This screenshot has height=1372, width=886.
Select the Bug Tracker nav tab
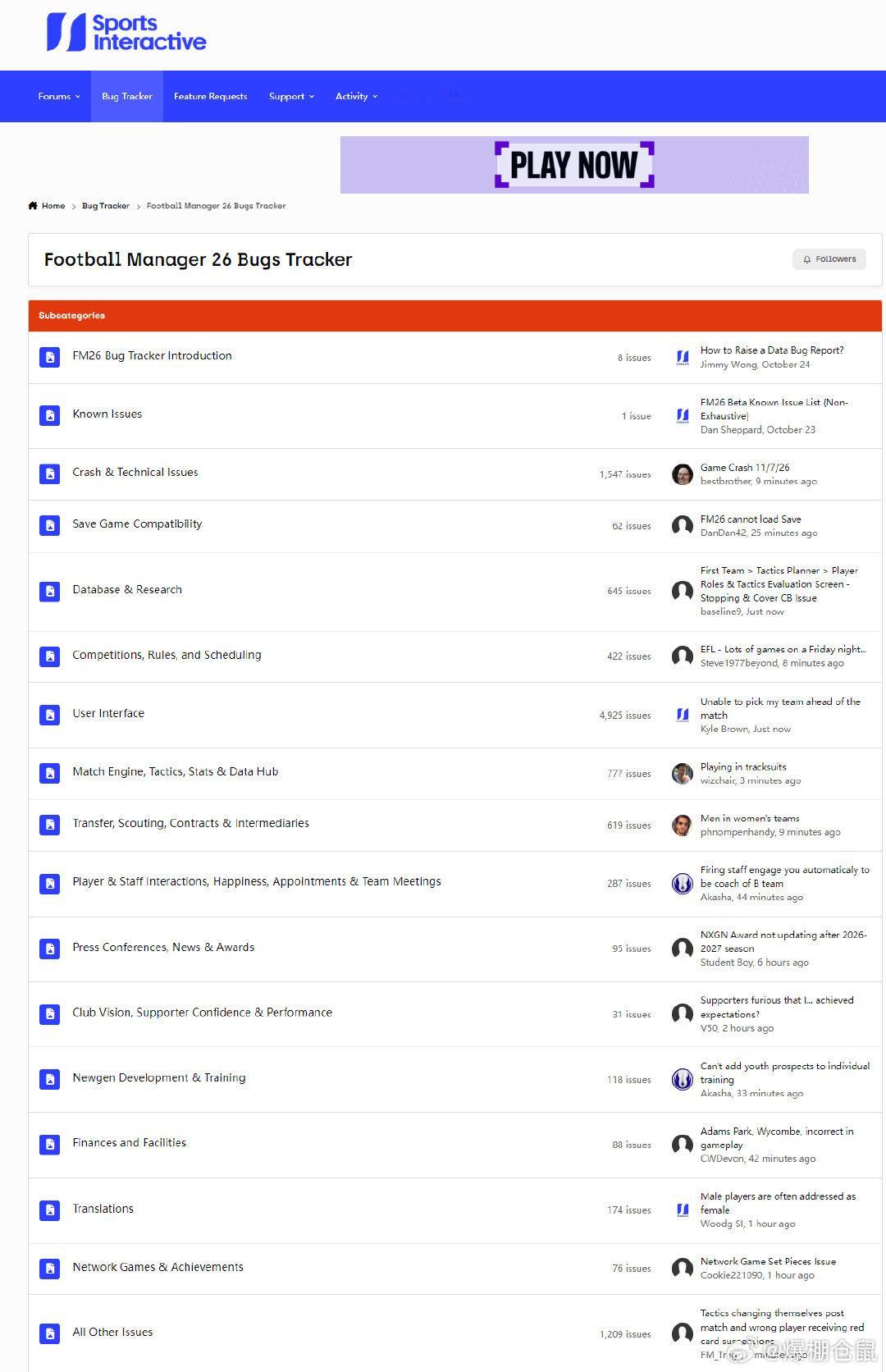(x=127, y=97)
